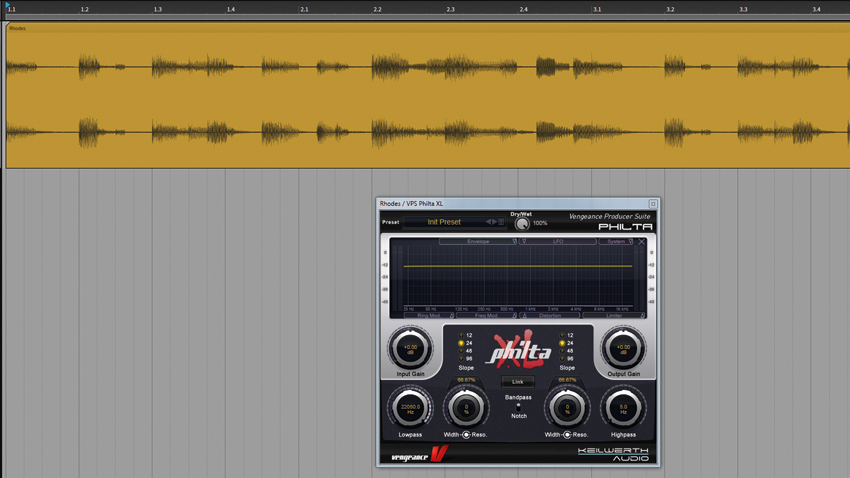Select 24 dB slope beside Input Gain
The height and width of the screenshot is (478, 850).
pos(461,343)
